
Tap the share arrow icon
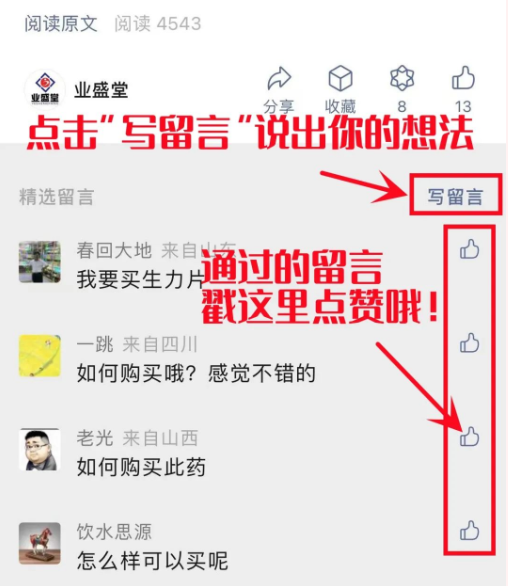click(x=279, y=78)
